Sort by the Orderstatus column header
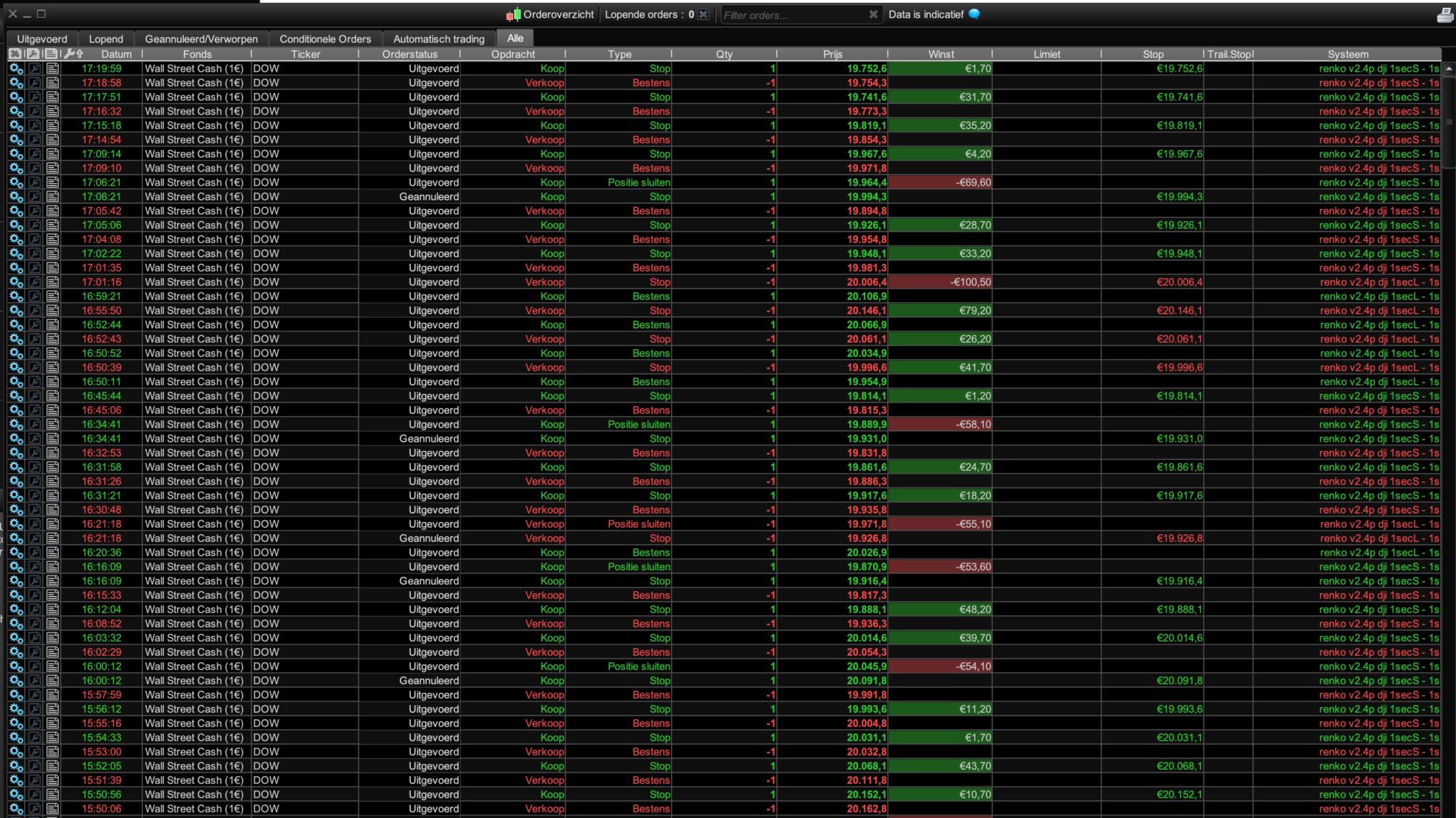This screenshot has height=818, width=1456. [409, 54]
